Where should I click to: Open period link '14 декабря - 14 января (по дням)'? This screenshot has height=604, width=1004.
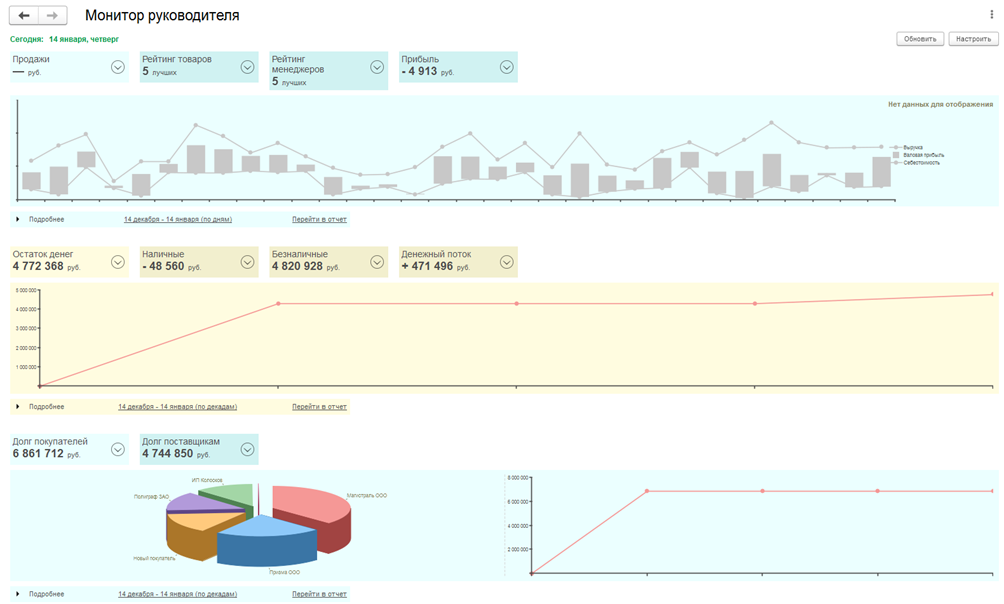coord(178,219)
